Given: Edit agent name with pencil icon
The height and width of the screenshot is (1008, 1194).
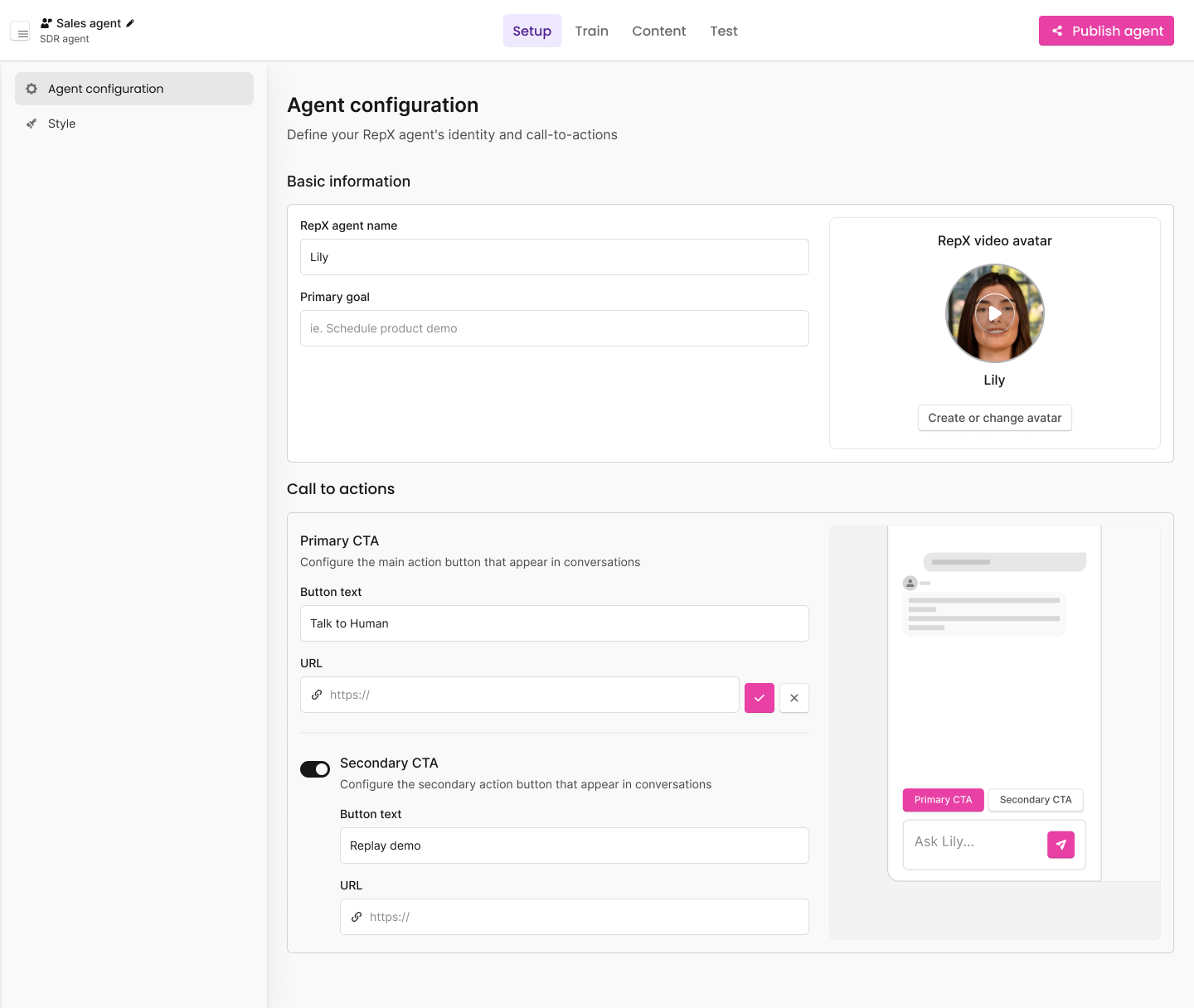Looking at the screenshot, I should [130, 23].
